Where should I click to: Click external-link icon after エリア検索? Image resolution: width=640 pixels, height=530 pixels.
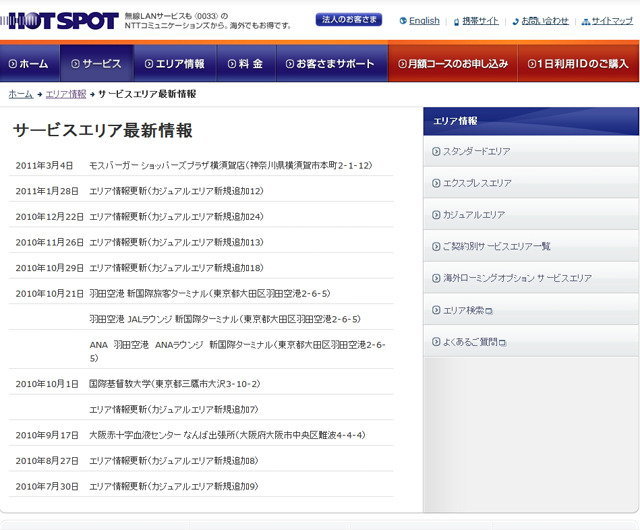[489, 311]
